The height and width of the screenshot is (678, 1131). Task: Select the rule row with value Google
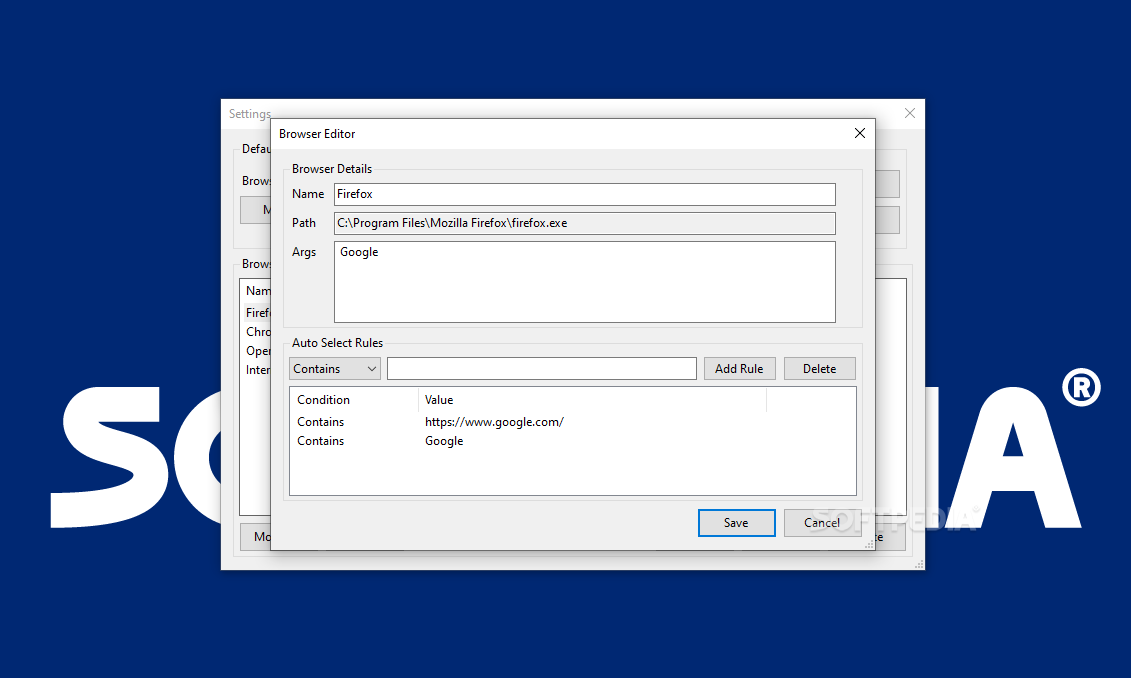coord(573,441)
